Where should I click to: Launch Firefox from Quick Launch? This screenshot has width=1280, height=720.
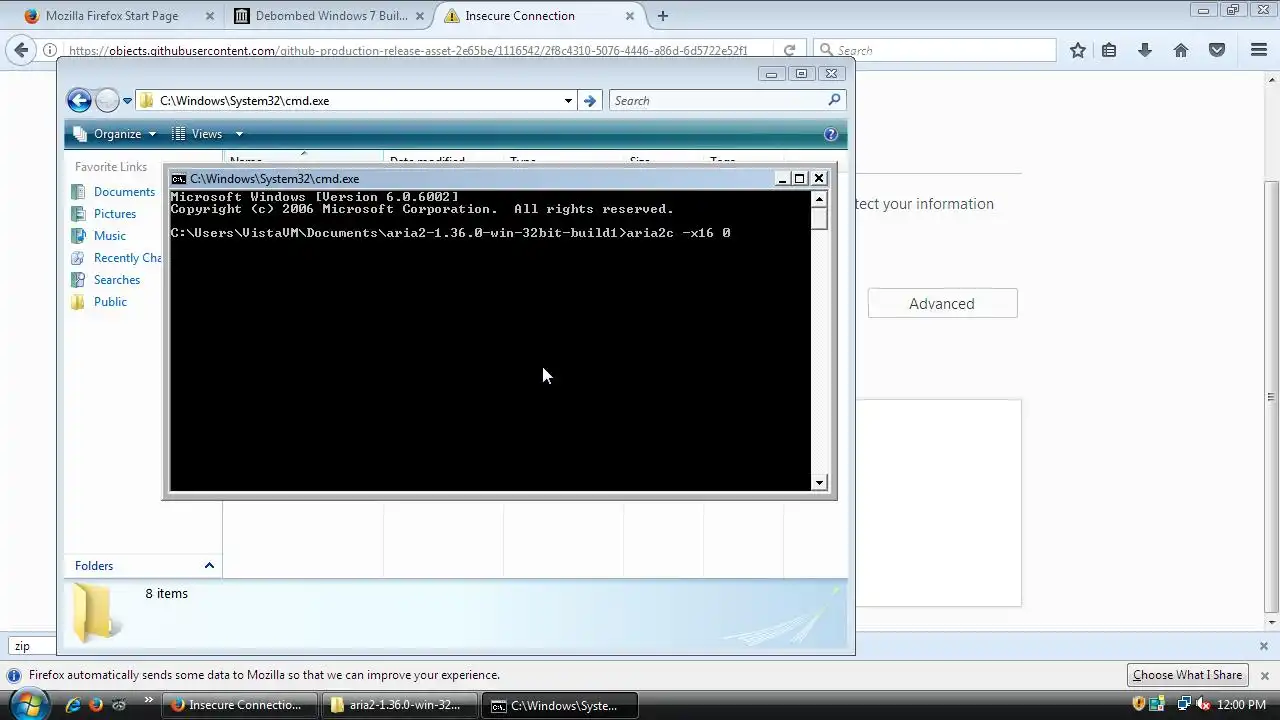pos(96,705)
